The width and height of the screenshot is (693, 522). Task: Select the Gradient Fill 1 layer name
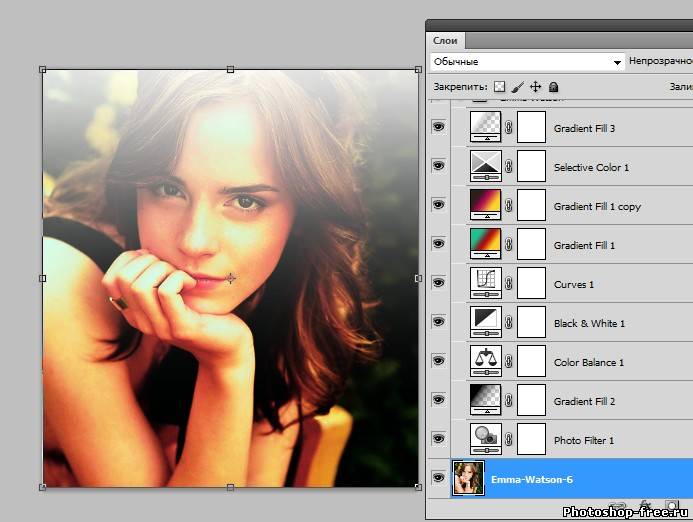[584, 245]
